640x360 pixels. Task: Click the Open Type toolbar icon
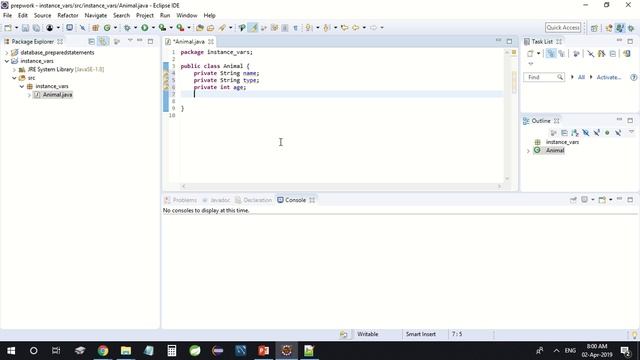tap(200, 28)
